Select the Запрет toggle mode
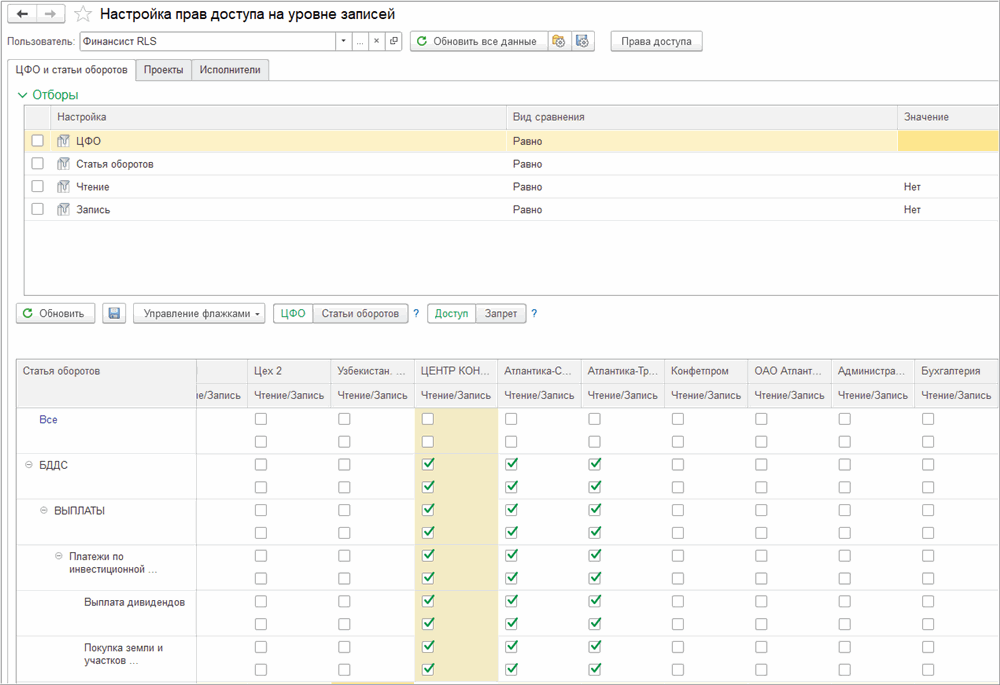Screen dimensions: 1000x685 pos(501,314)
